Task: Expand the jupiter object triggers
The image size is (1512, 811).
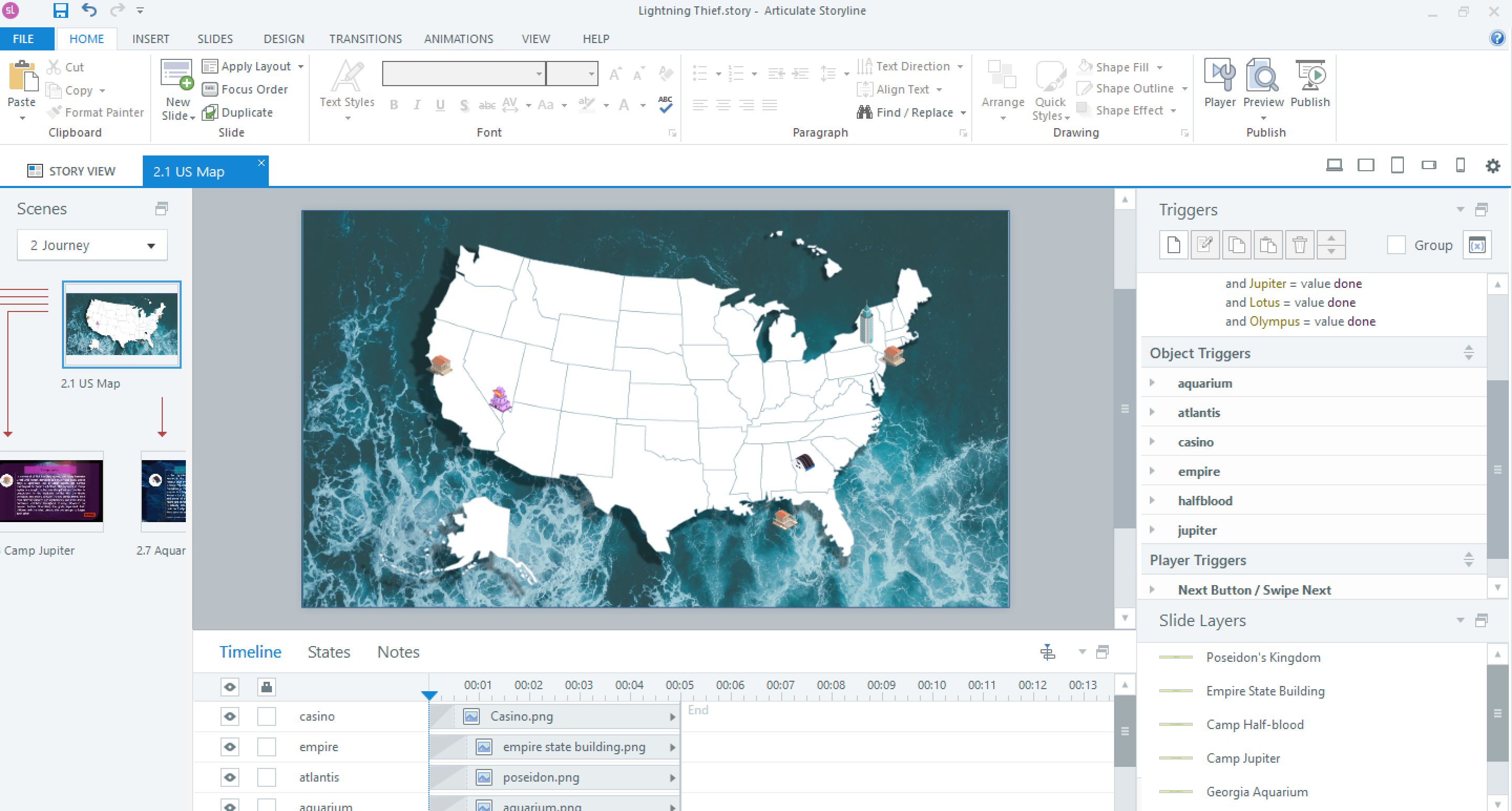Action: point(1152,529)
